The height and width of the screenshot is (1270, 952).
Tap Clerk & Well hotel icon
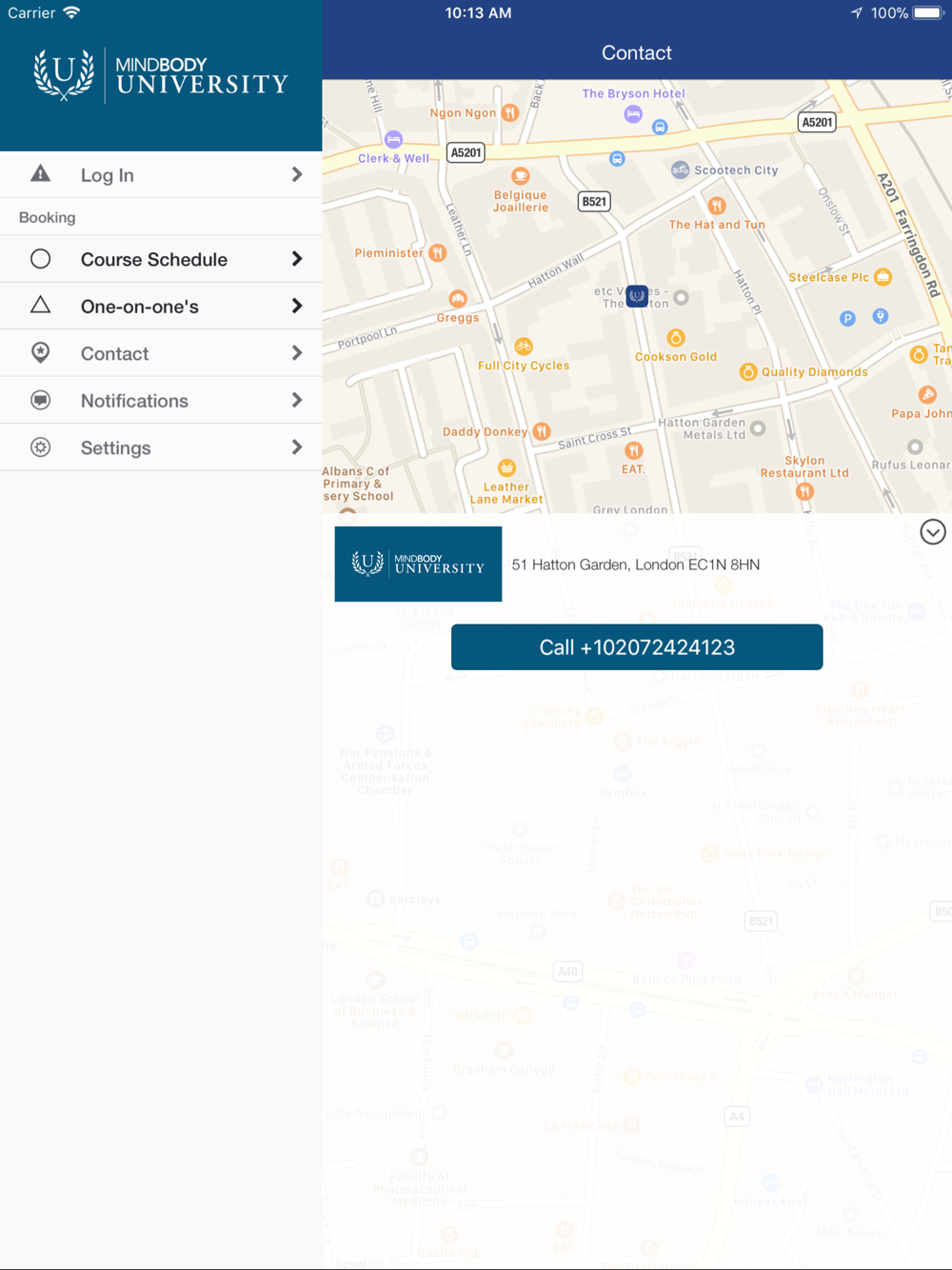tap(393, 140)
